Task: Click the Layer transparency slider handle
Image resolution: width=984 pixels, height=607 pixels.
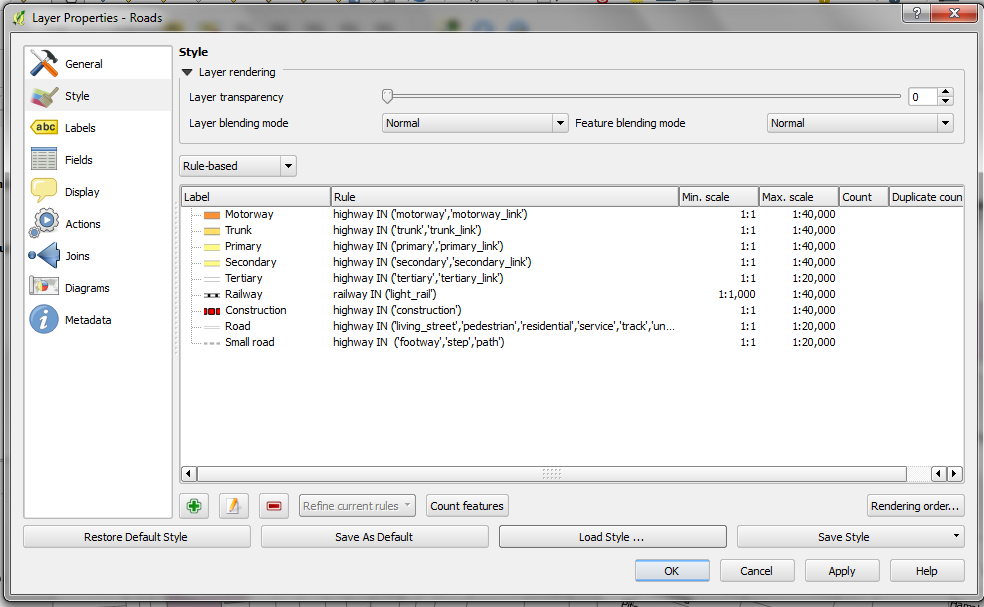Action: point(387,96)
